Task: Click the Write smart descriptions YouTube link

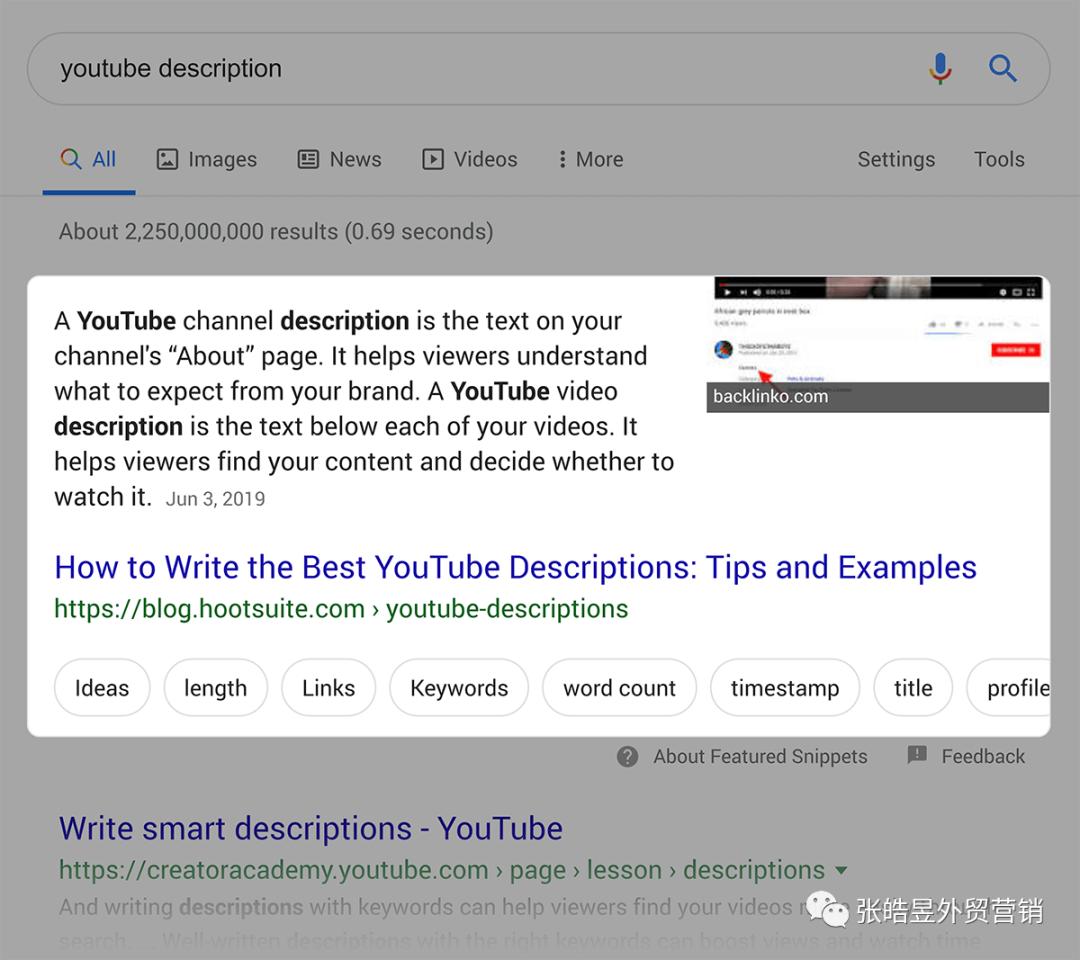Action: [310, 828]
